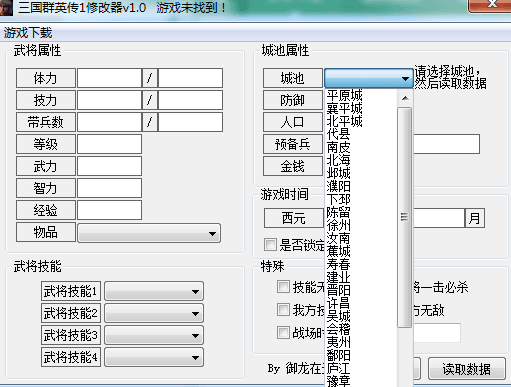
Task: Focus the 经验 input field
Action: click(x=109, y=210)
